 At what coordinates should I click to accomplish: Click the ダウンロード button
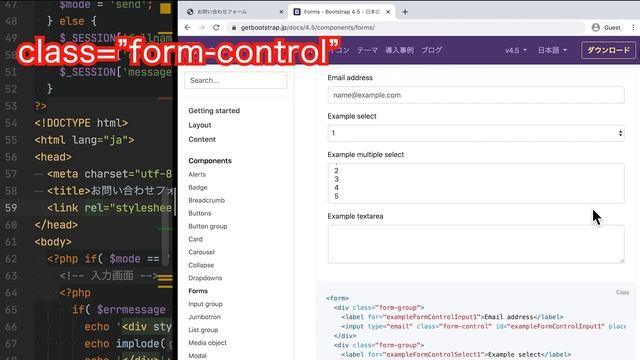click(x=608, y=50)
